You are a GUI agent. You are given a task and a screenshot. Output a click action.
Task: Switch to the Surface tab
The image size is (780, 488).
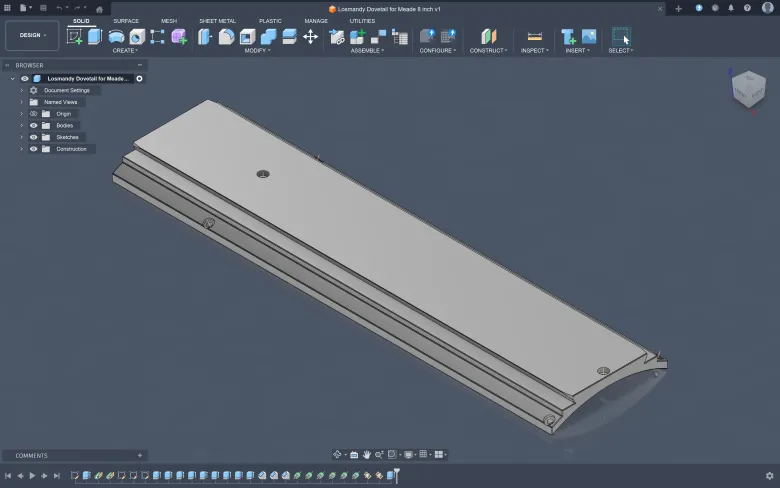126,20
